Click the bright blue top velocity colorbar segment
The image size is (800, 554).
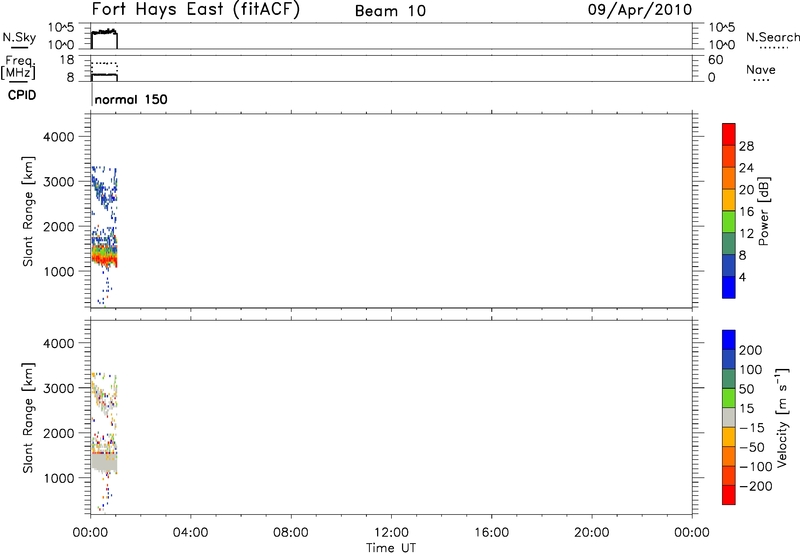729,340
